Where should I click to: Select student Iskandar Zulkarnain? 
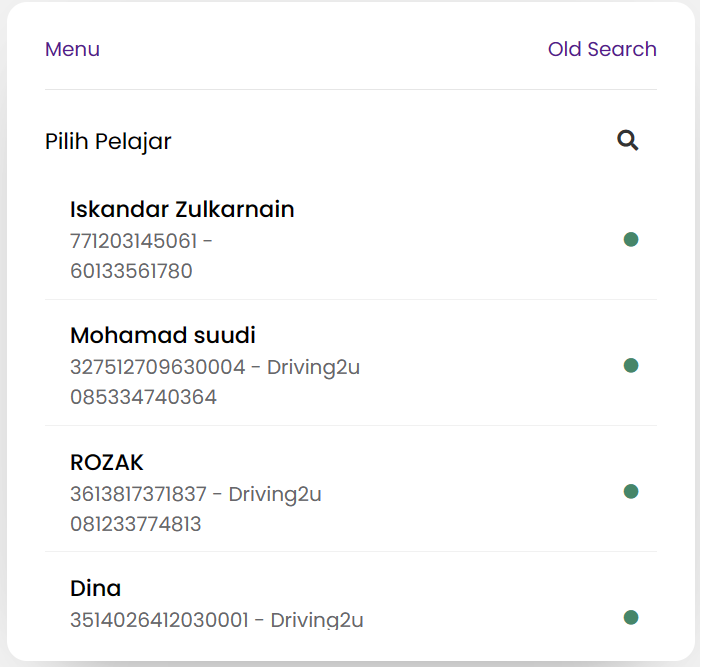[182, 210]
